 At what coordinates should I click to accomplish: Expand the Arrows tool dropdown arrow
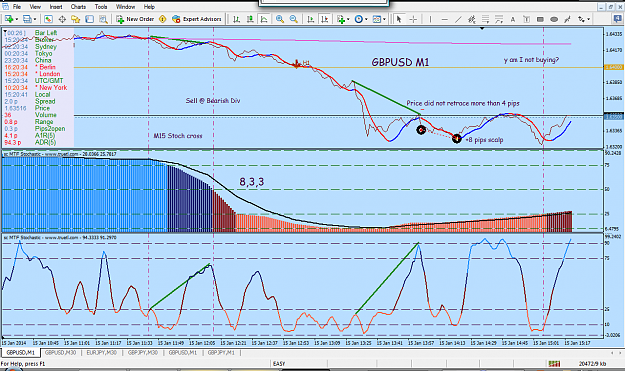(x=589, y=19)
